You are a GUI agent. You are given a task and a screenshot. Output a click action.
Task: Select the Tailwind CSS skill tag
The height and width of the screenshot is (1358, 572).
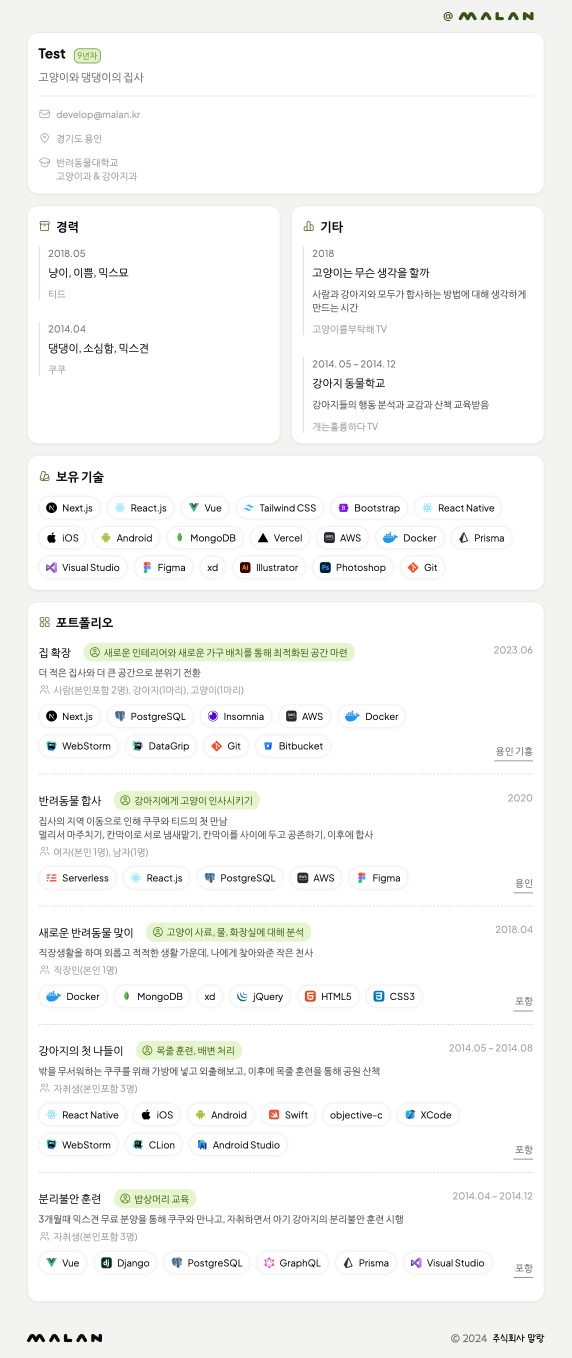coord(280,508)
